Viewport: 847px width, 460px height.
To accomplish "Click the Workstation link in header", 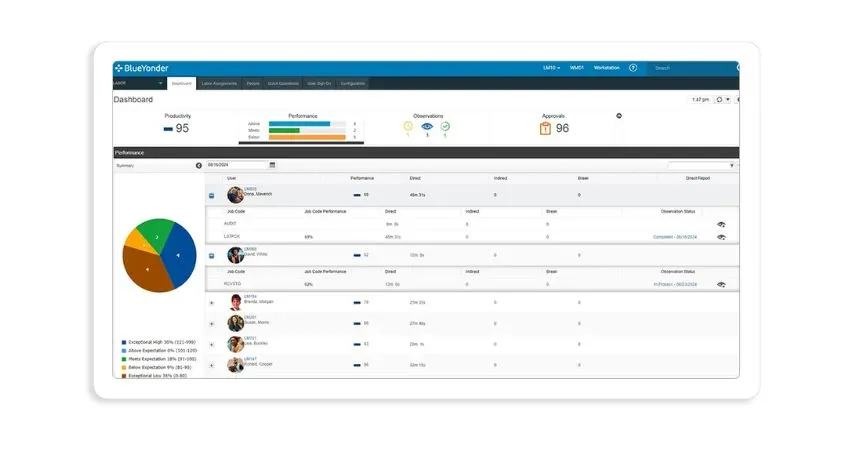I will pos(607,68).
